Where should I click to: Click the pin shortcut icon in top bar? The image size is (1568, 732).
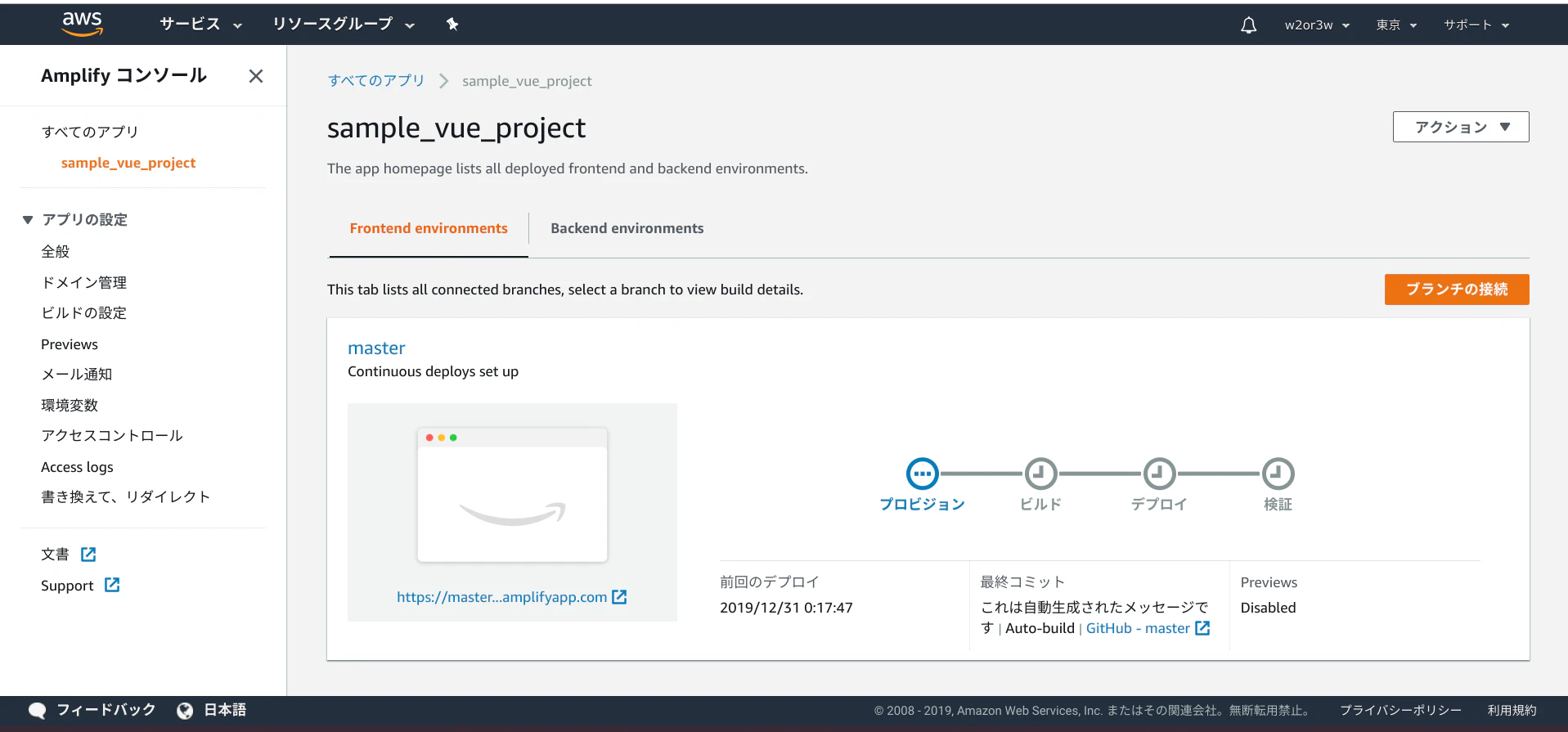pos(452,25)
